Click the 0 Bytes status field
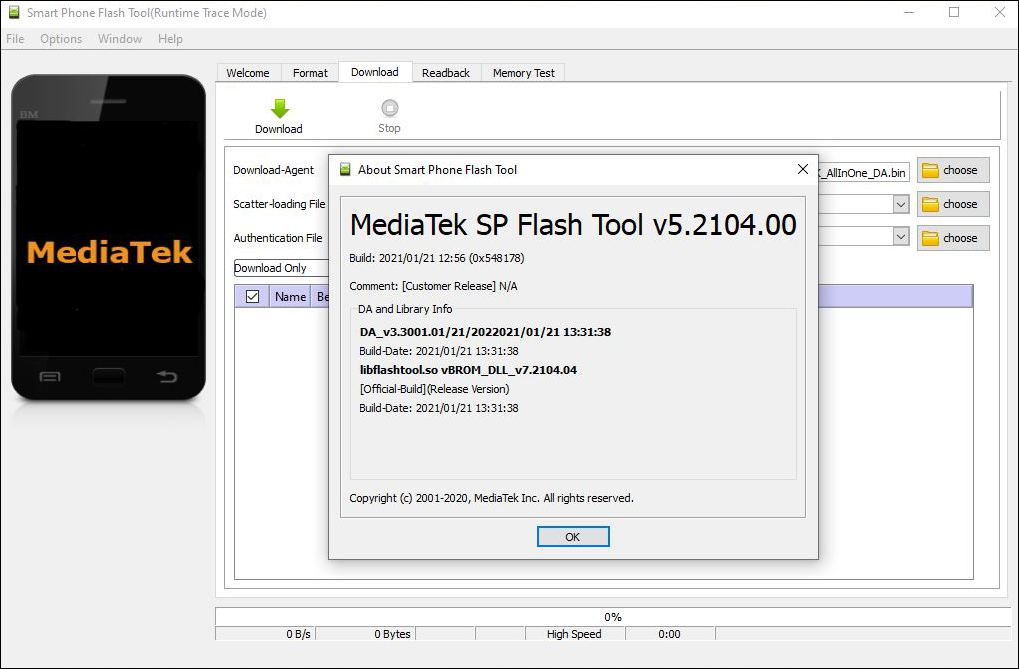The height and width of the screenshot is (669, 1019). click(366, 634)
